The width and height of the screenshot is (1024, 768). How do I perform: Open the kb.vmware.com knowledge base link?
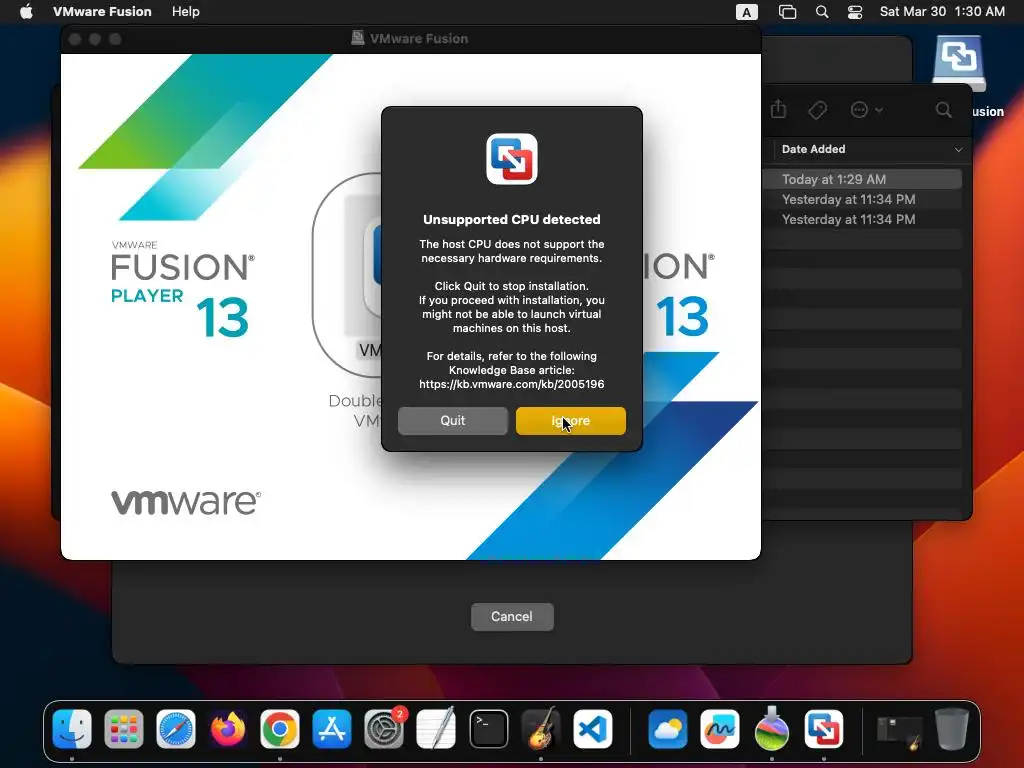tap(511, 384)
